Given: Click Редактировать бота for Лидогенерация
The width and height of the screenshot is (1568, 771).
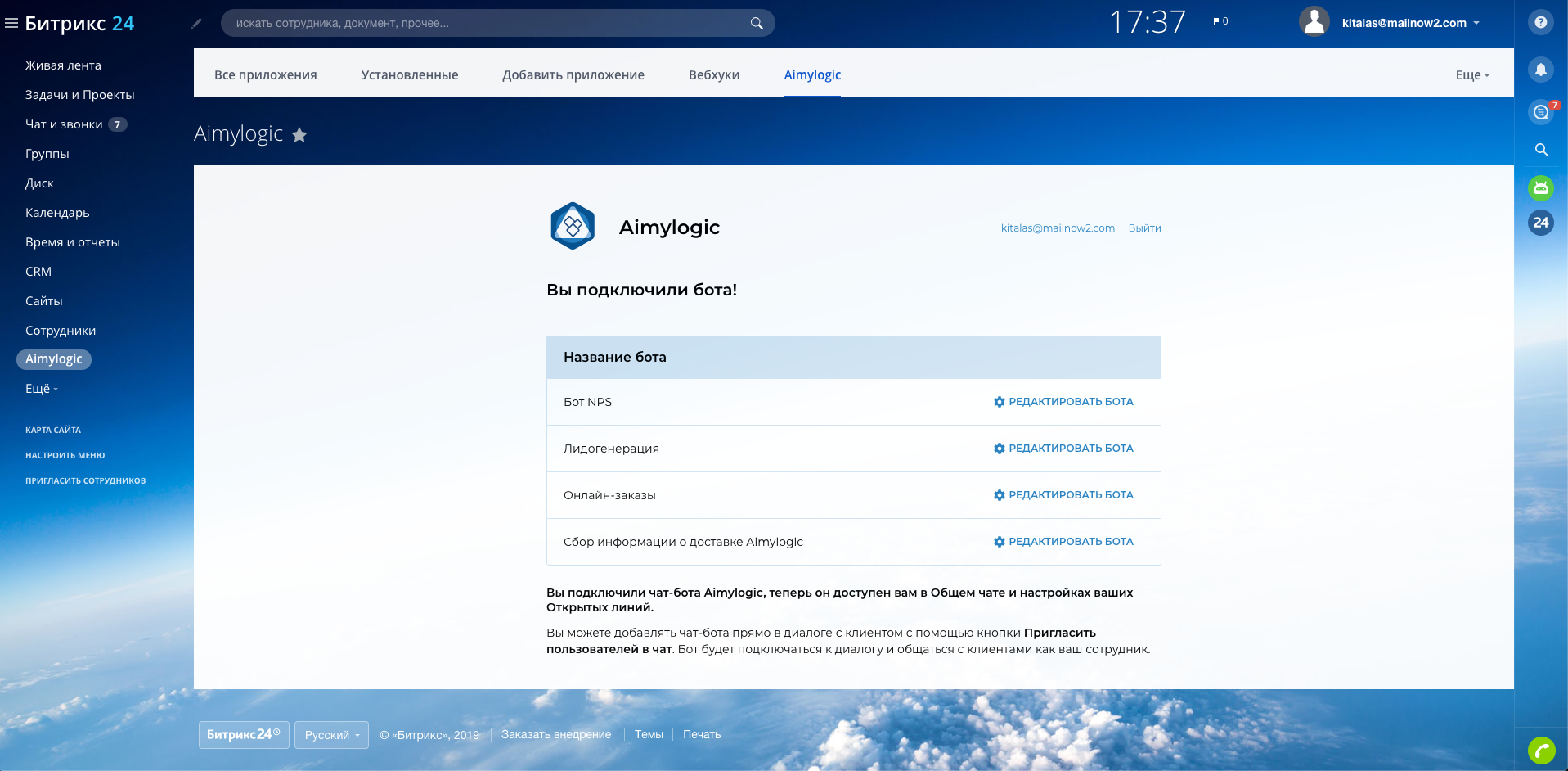Looking at the screenshot, I should 1063,449.
